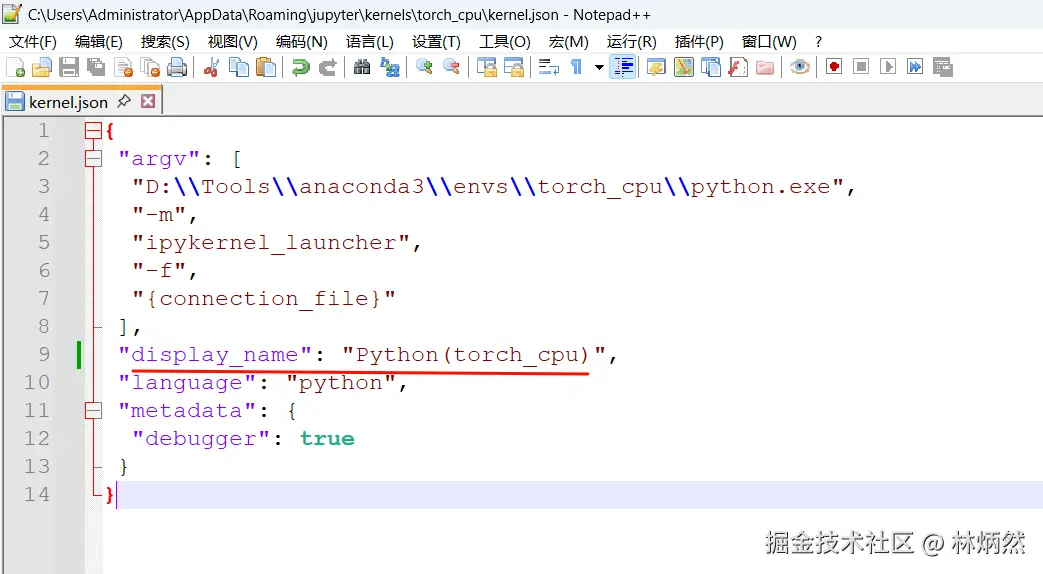Select the kernel.json document tab
The image size is (1043, 574).
[68, 102]
